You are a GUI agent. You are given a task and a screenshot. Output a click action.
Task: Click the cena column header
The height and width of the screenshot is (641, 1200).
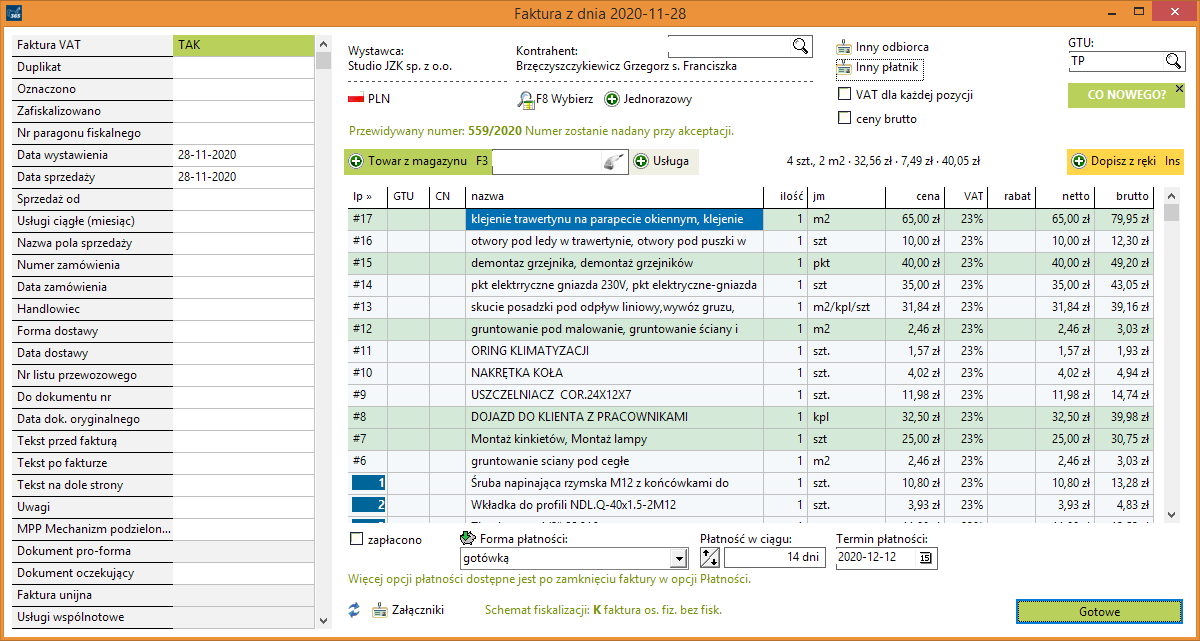pyautogui.click(x=914, y=196)
